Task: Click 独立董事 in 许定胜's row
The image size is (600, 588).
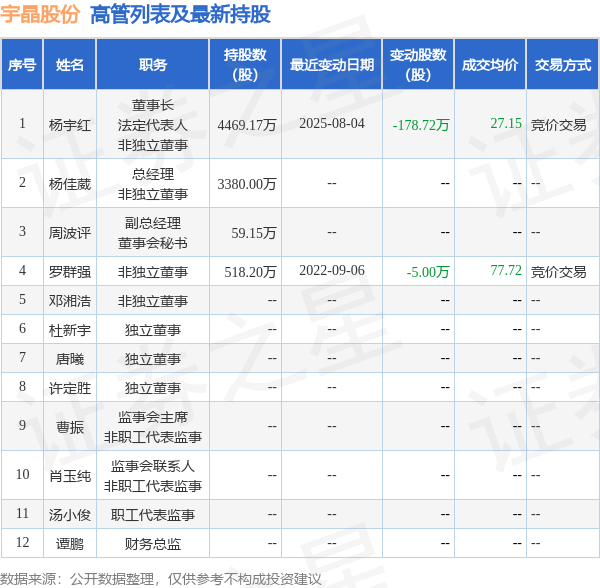Action: tap(153, 388)
